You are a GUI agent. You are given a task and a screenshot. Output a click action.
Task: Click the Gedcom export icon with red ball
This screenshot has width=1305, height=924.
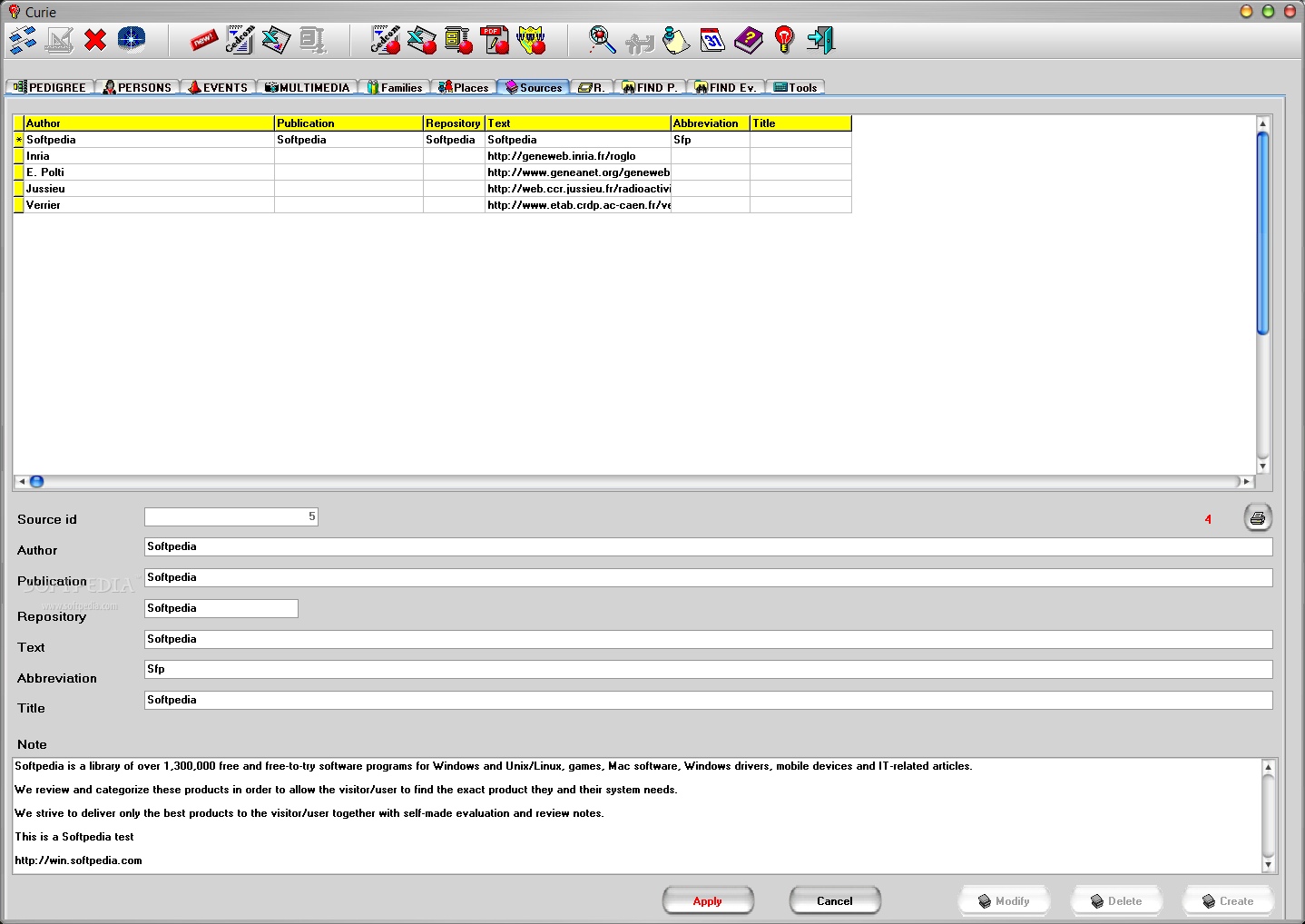386,40
